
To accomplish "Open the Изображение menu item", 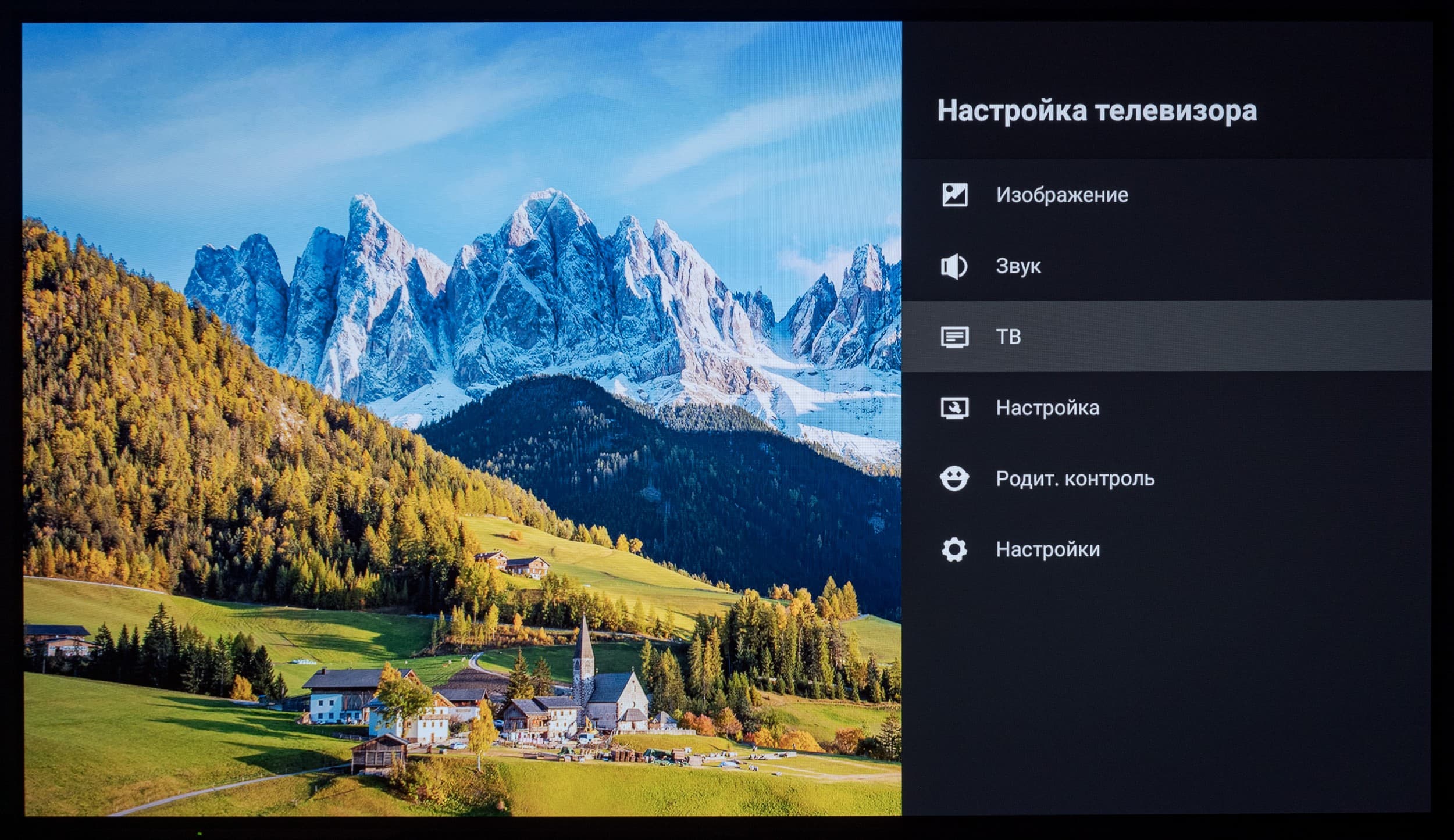I will pos(1062,195).
